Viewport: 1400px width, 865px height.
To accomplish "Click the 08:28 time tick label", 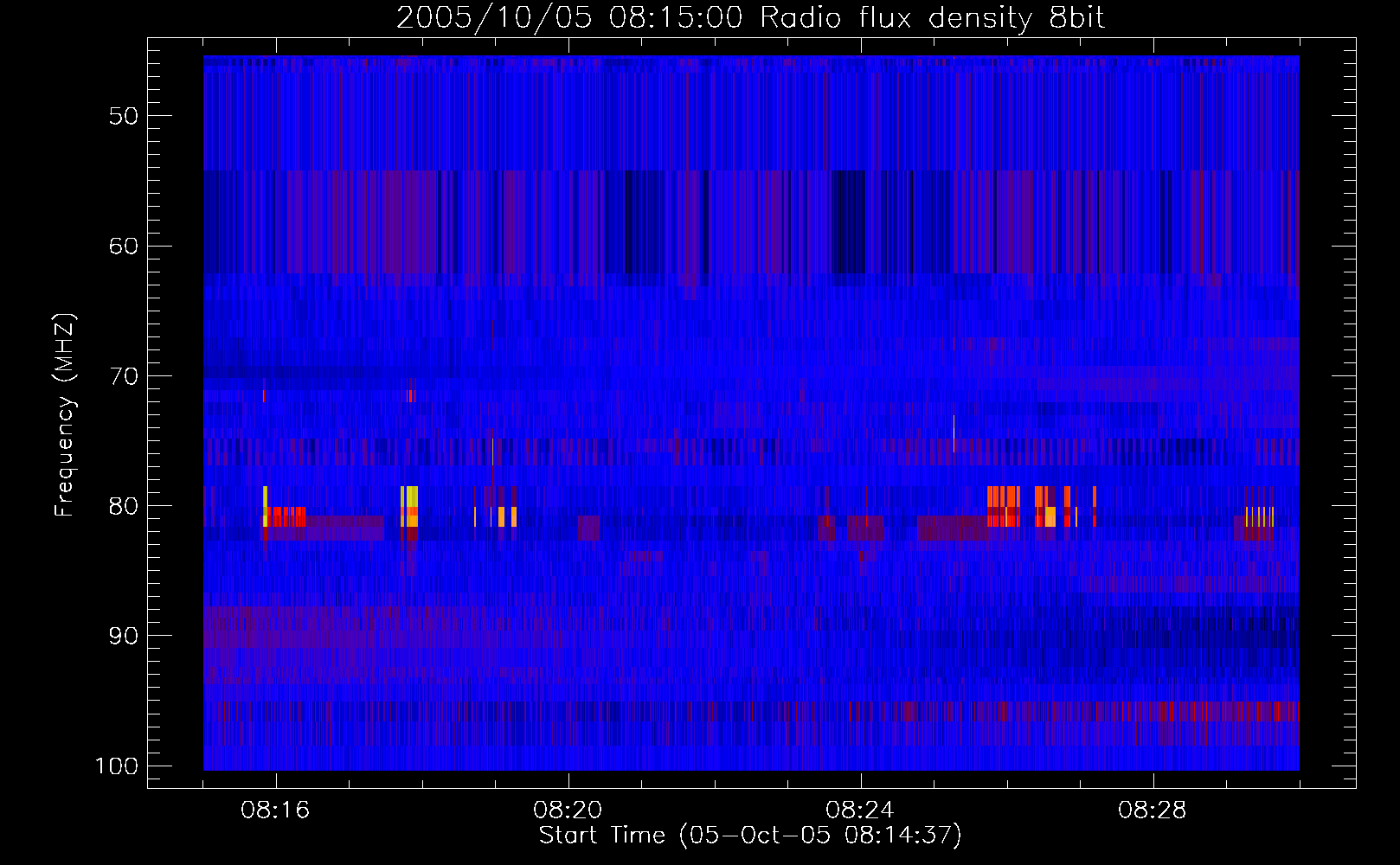I will point(1153,811).
